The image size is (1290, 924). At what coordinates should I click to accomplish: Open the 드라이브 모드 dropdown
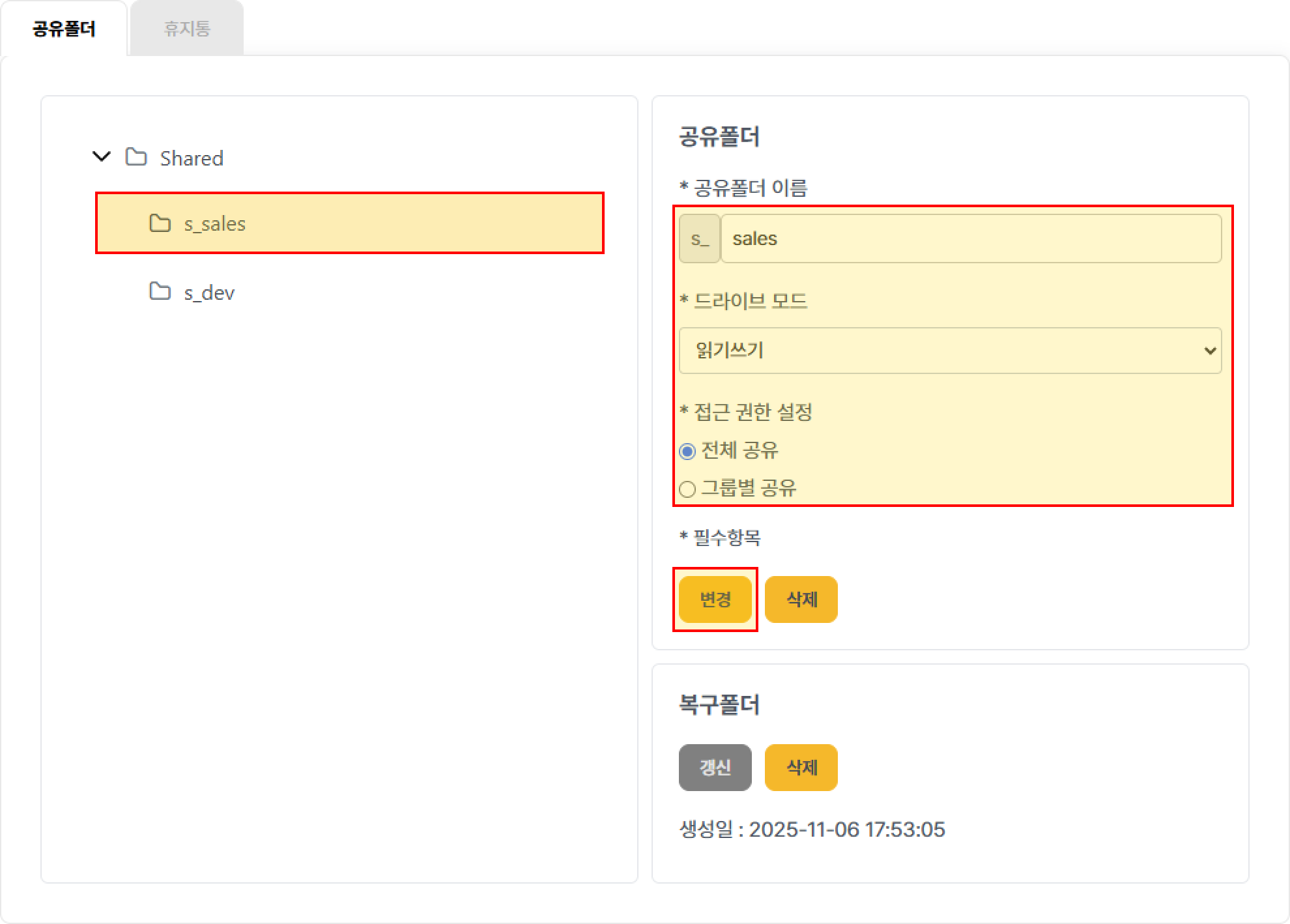click(949, 351)
